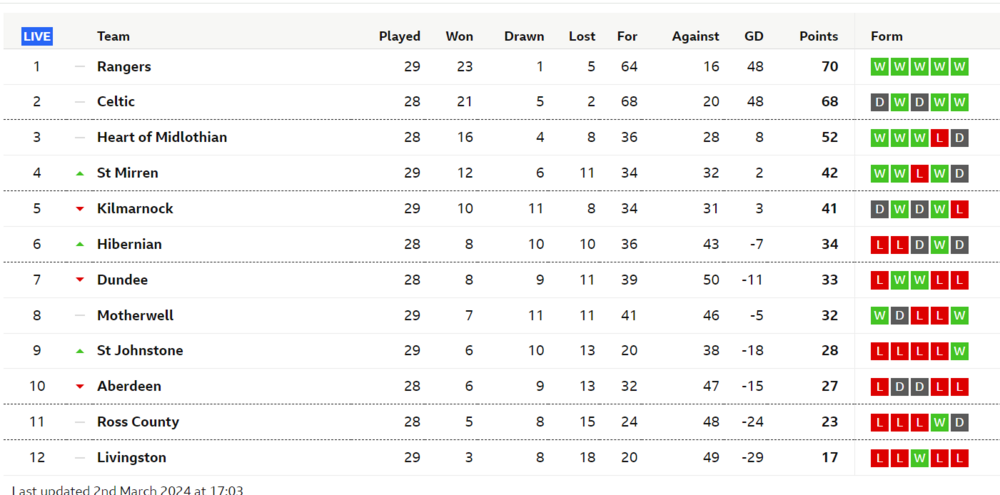Click Celtic's first grey D form box
The image size is (1000, 495).
tap(879, 102)
